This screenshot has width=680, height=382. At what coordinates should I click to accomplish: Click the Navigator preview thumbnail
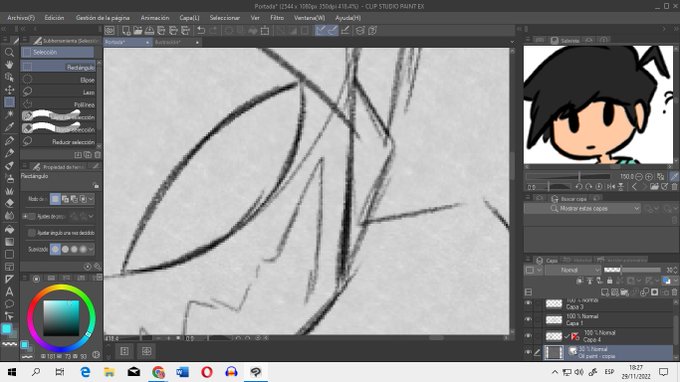tap(599, 105)
